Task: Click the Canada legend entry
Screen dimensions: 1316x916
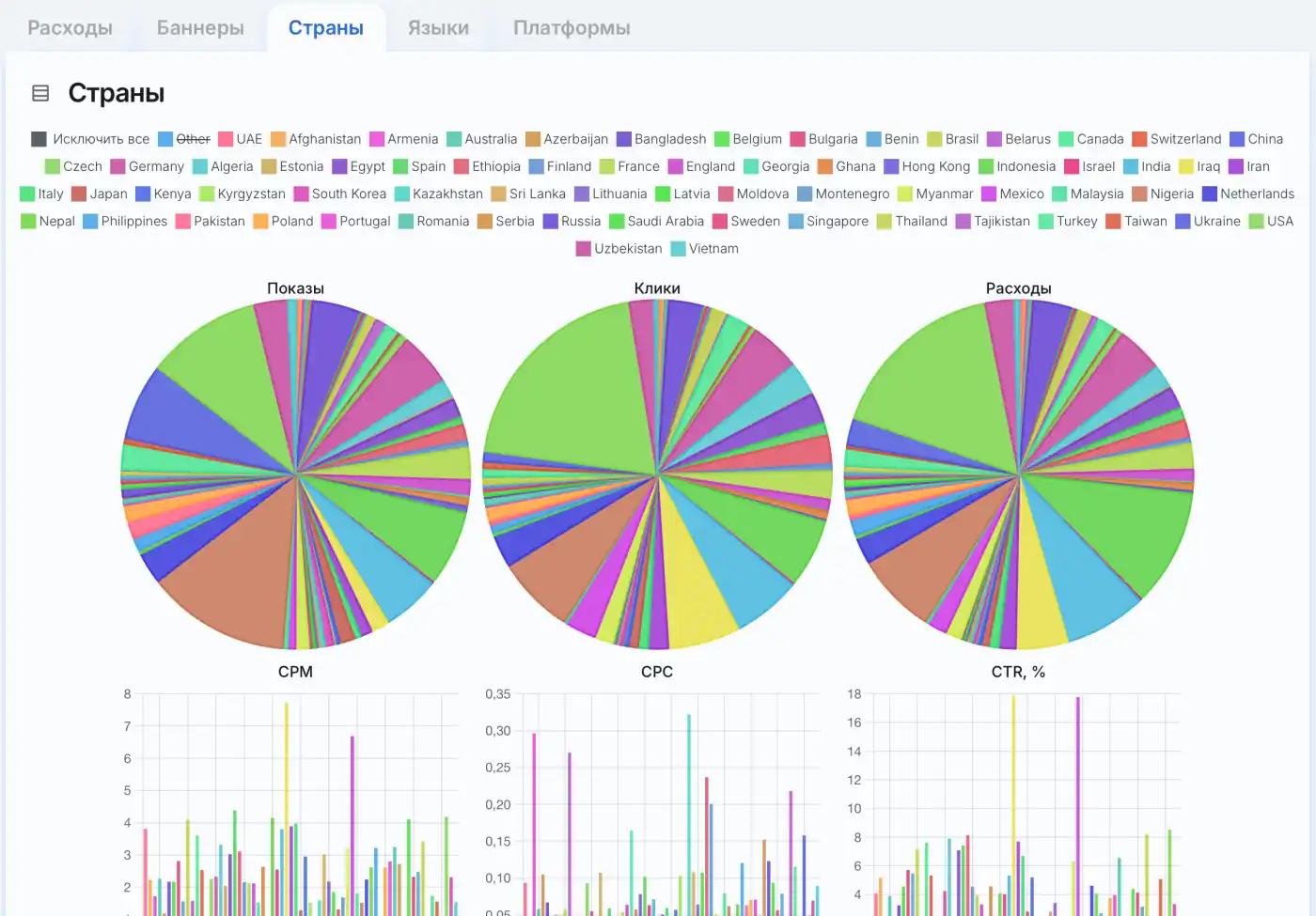Action: (x=1091, y=139)
